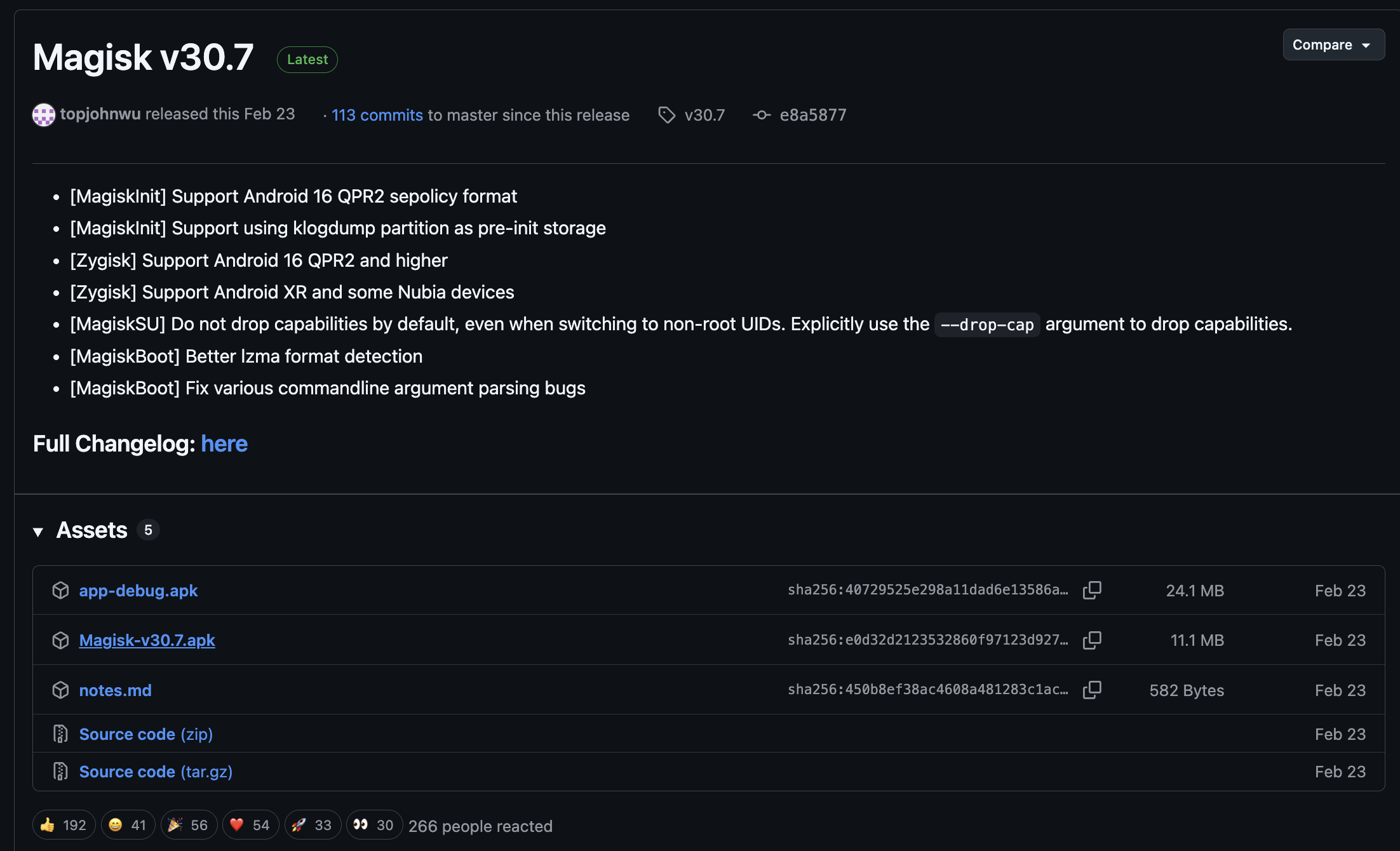Download notes.md asset

point(116,690)
